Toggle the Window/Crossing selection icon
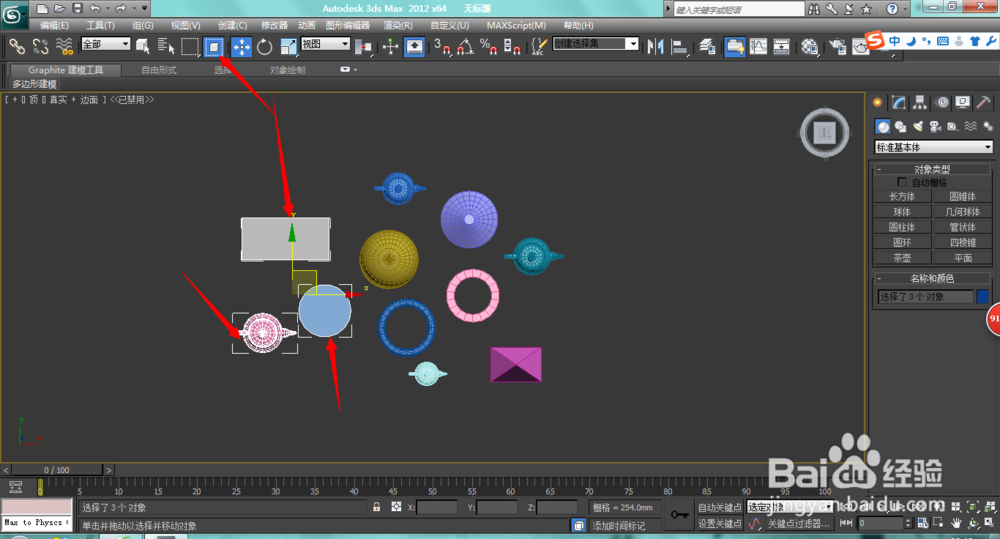 (214, 46)
